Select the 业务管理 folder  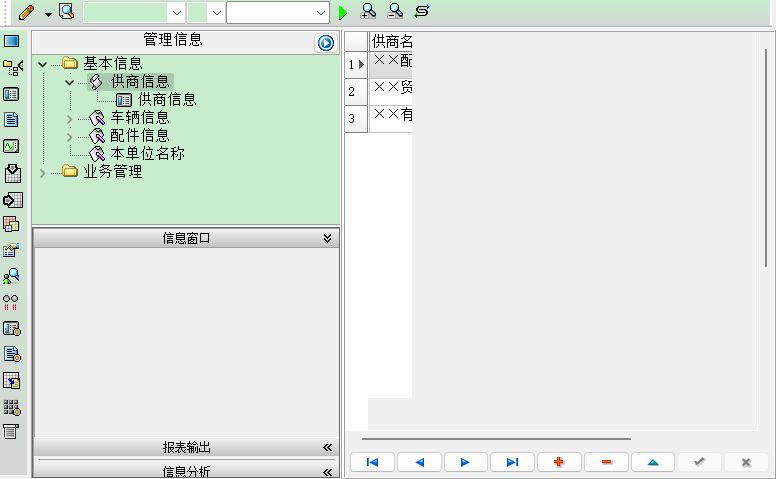tap(112, 172)
